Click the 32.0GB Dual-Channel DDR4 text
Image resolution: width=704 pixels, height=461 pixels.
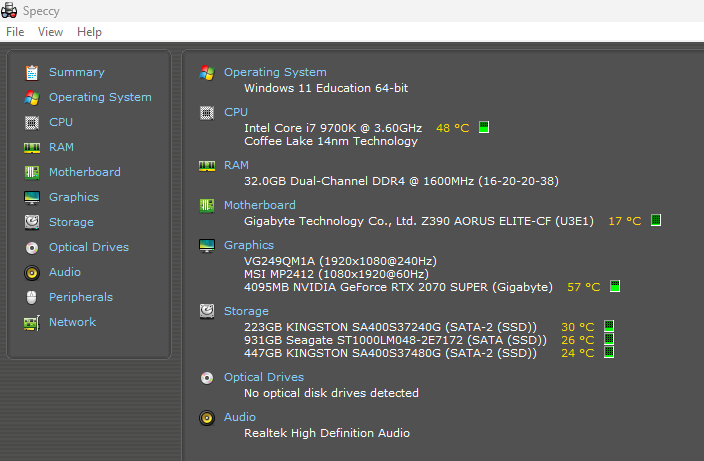point(401,181)
